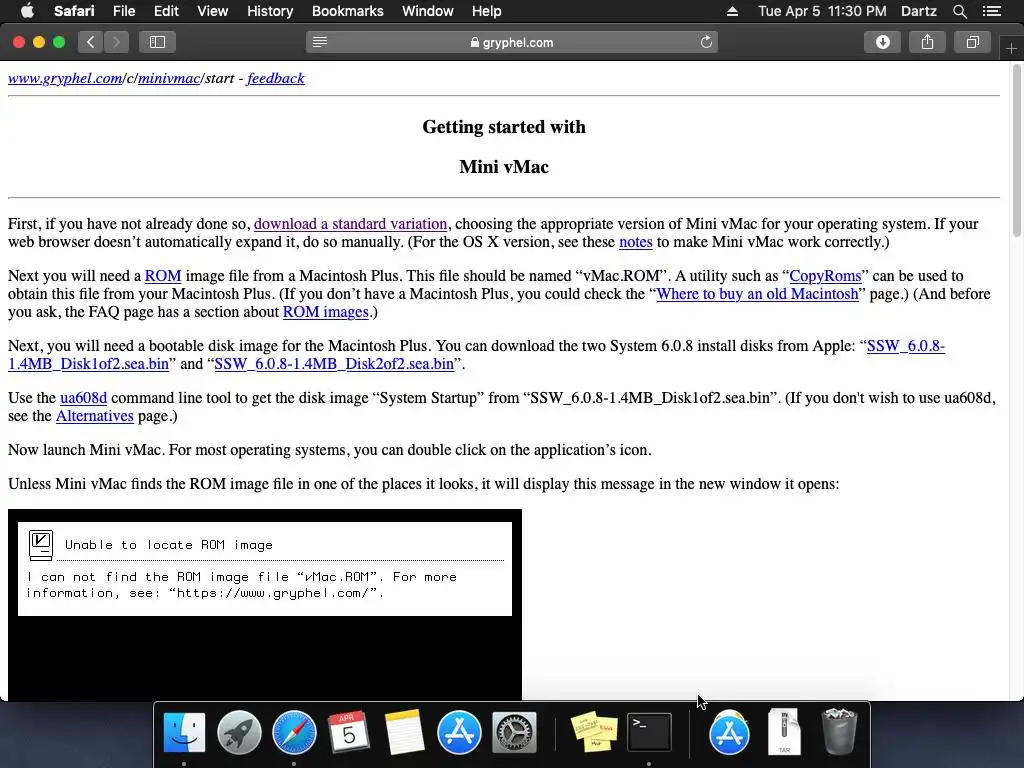The image size is (1024, 768).
Task: Download SSW_6.0.8-1.4MB_Disk2of2.sea.bin link
Action: pos(334,364)
